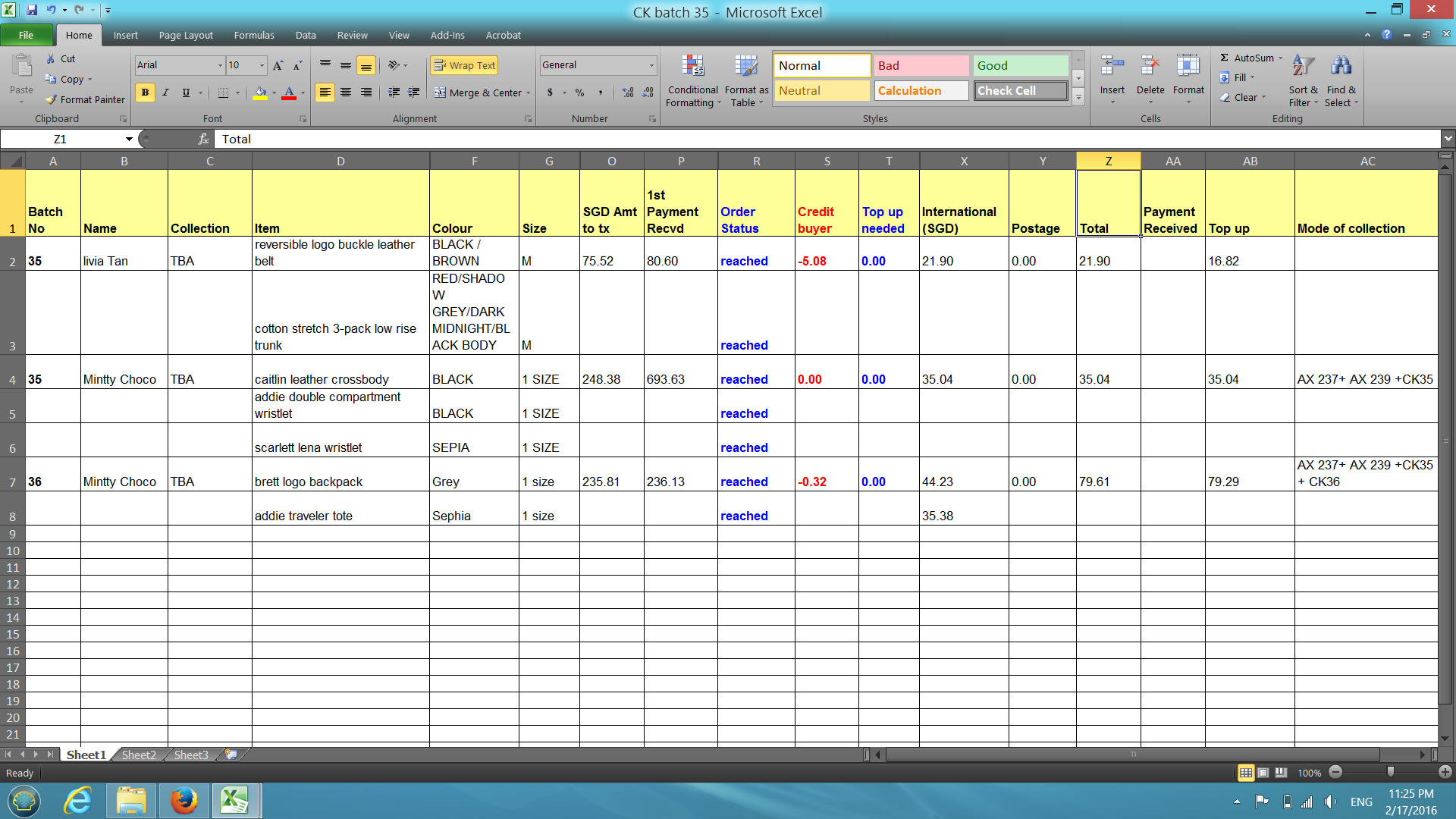Click Find & Select binoculars icon
Viewport: 1456px width, 819px height.
tap(1341, 67)
